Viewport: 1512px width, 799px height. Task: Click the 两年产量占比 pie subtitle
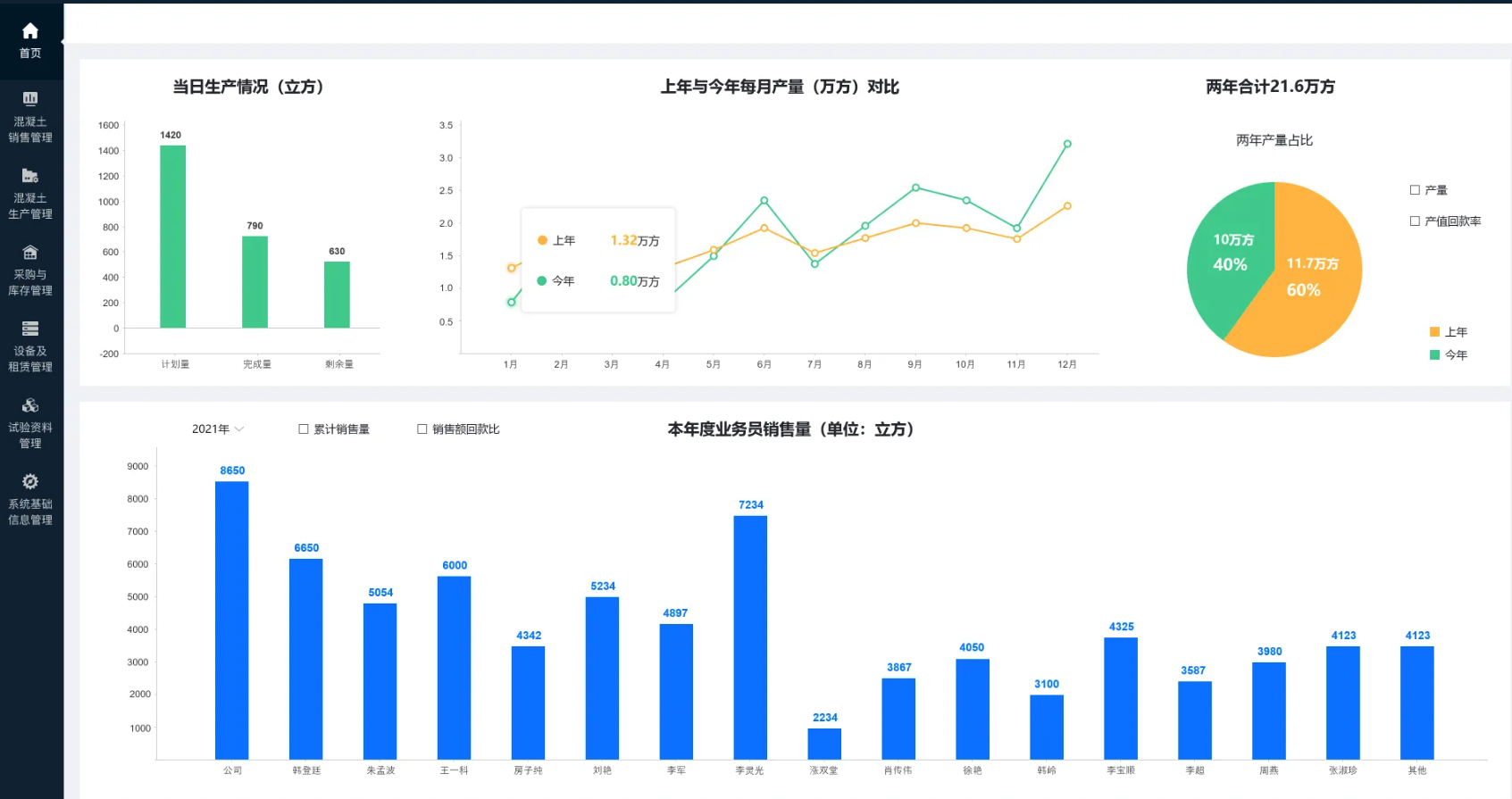coord(1274,140)
